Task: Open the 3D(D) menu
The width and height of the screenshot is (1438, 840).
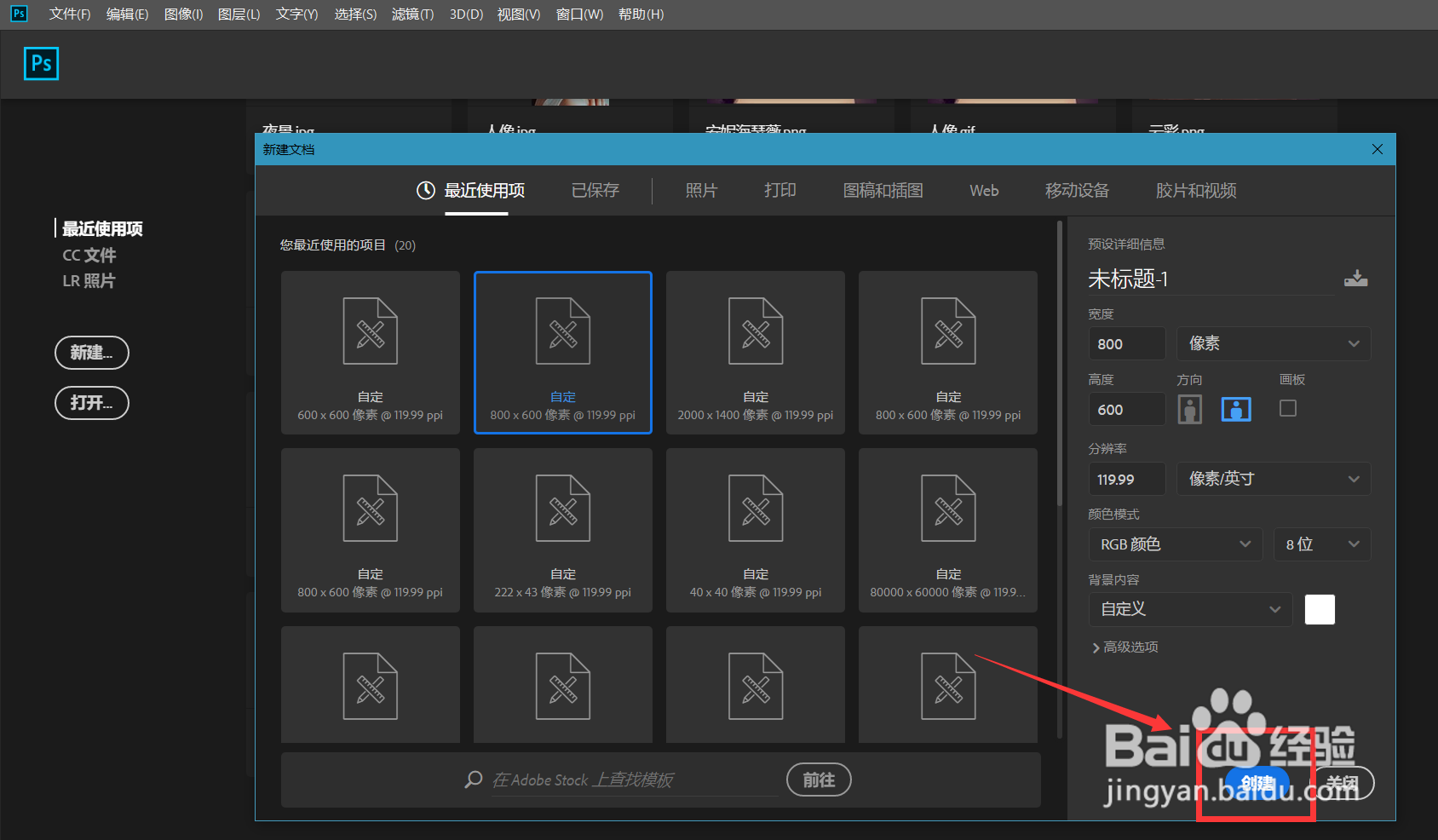Action: tap(466, 14)
